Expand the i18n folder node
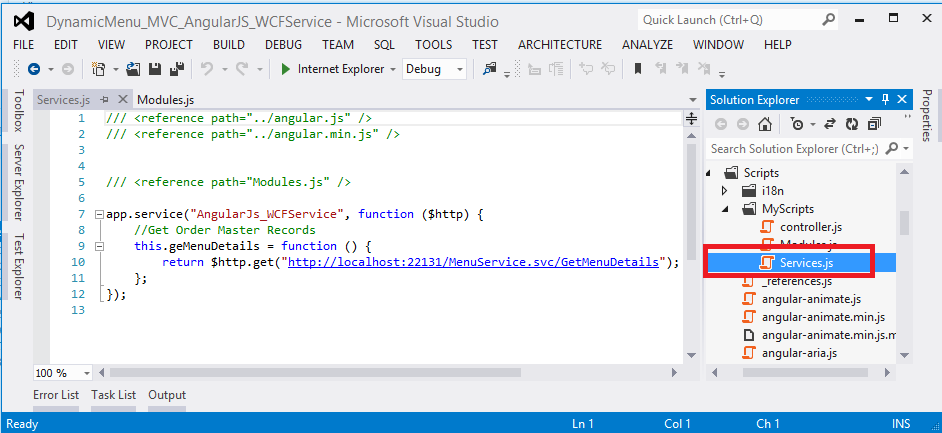This screenshot has width=942, height=433. [726, 191]
